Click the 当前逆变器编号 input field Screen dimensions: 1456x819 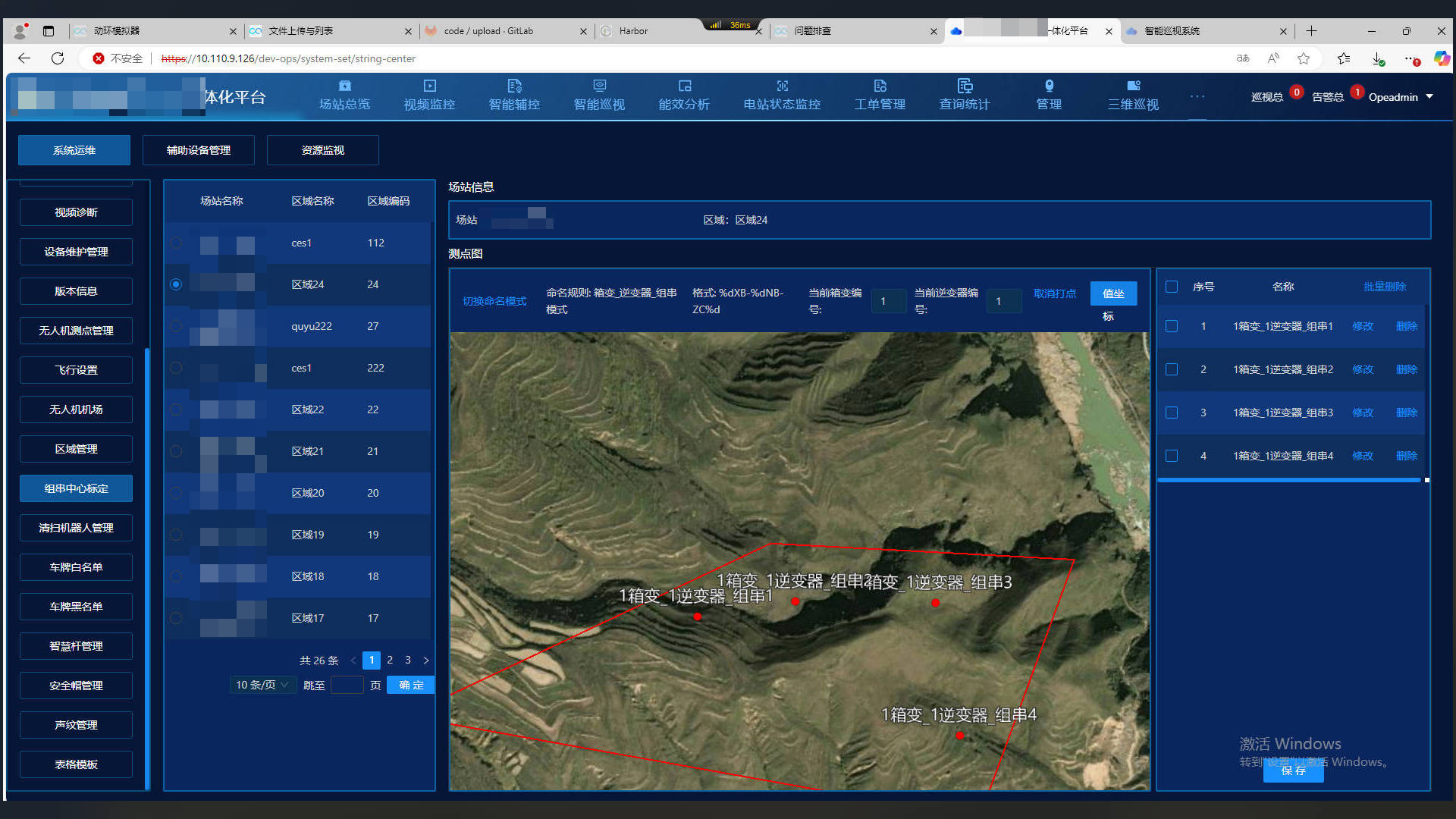[1004, 301]
